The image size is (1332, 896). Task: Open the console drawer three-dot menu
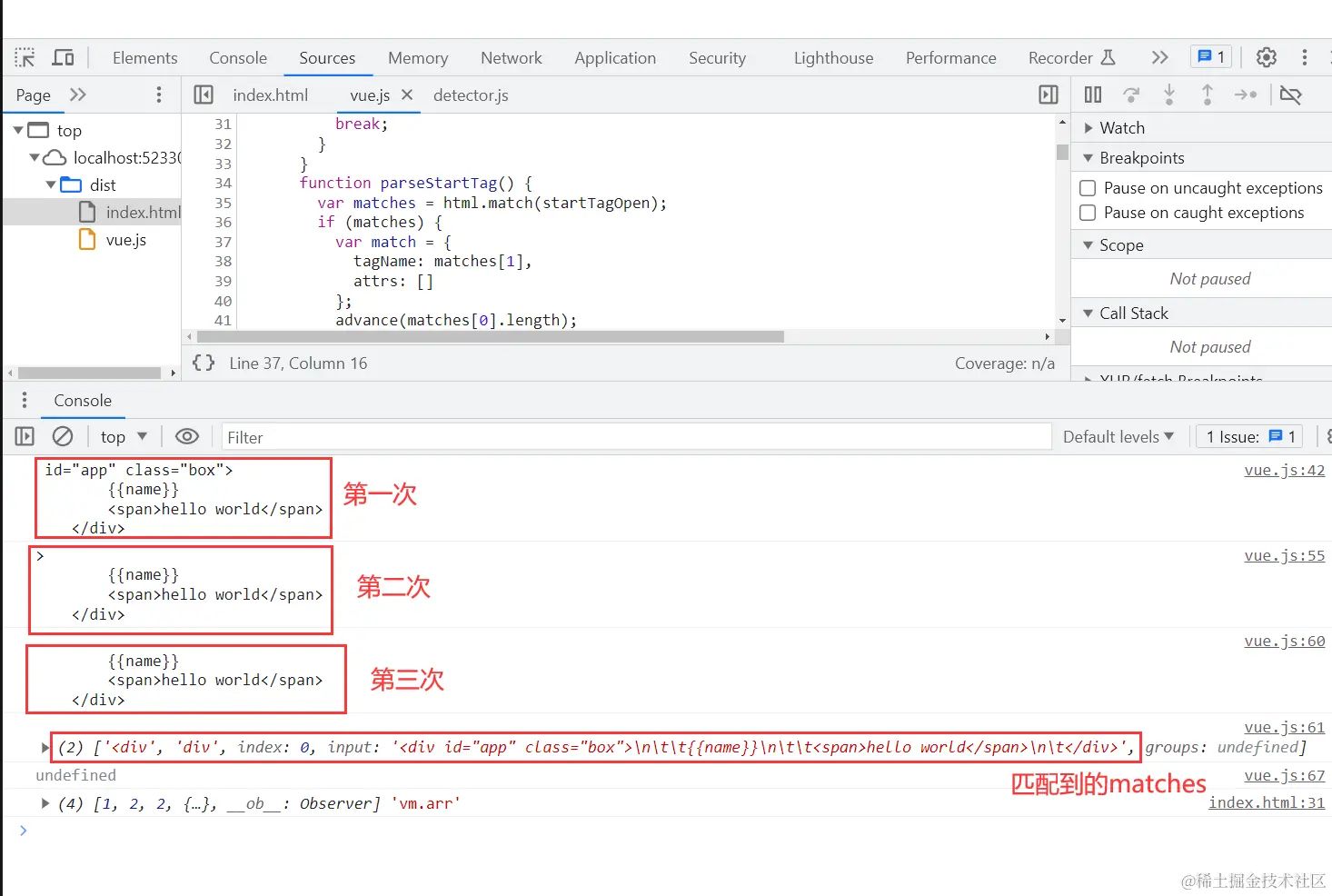(x=25, y=400)
